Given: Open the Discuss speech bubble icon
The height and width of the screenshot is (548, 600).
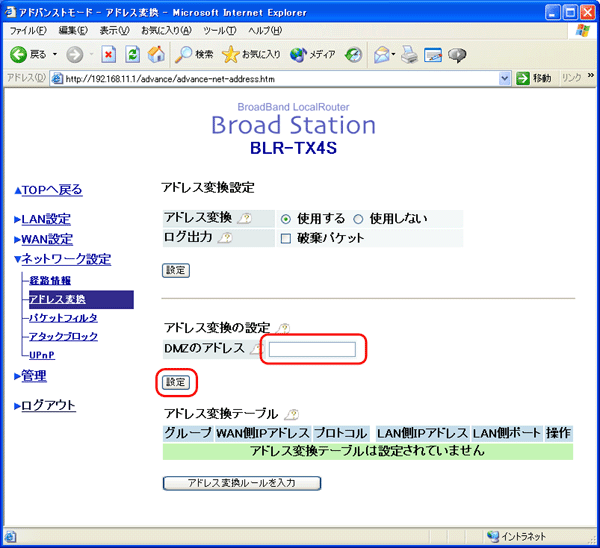Looking at the screenshot, I should point(457,55).
